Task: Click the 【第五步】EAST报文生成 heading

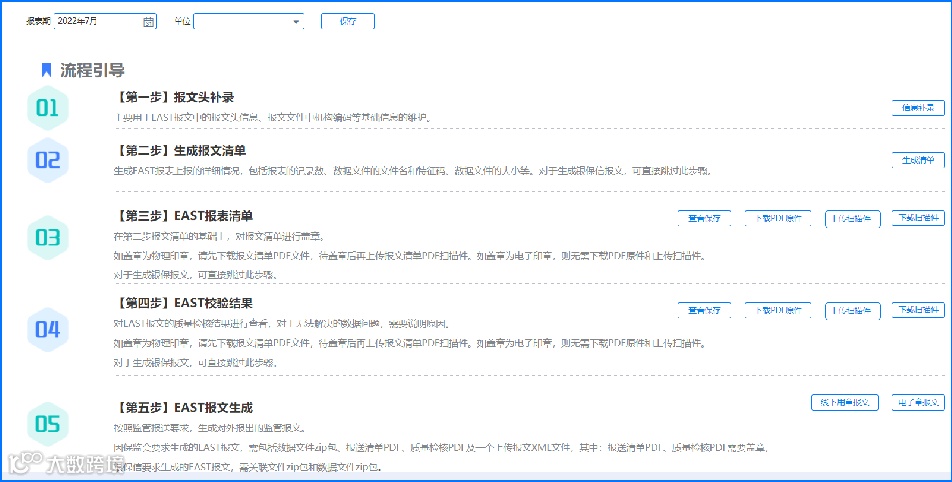Action: tap(183, 407)
